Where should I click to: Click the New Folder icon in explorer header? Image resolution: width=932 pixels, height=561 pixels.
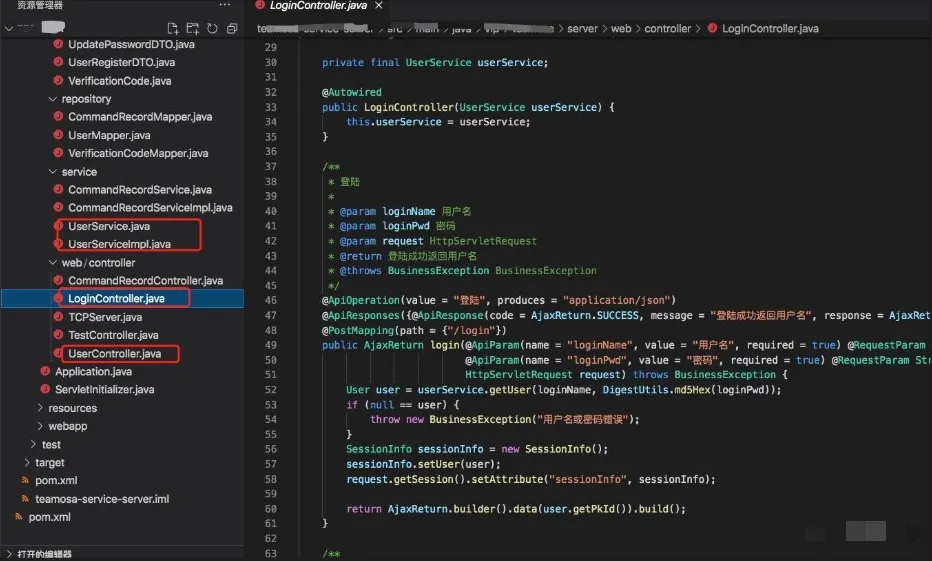[x=193, y=28]
